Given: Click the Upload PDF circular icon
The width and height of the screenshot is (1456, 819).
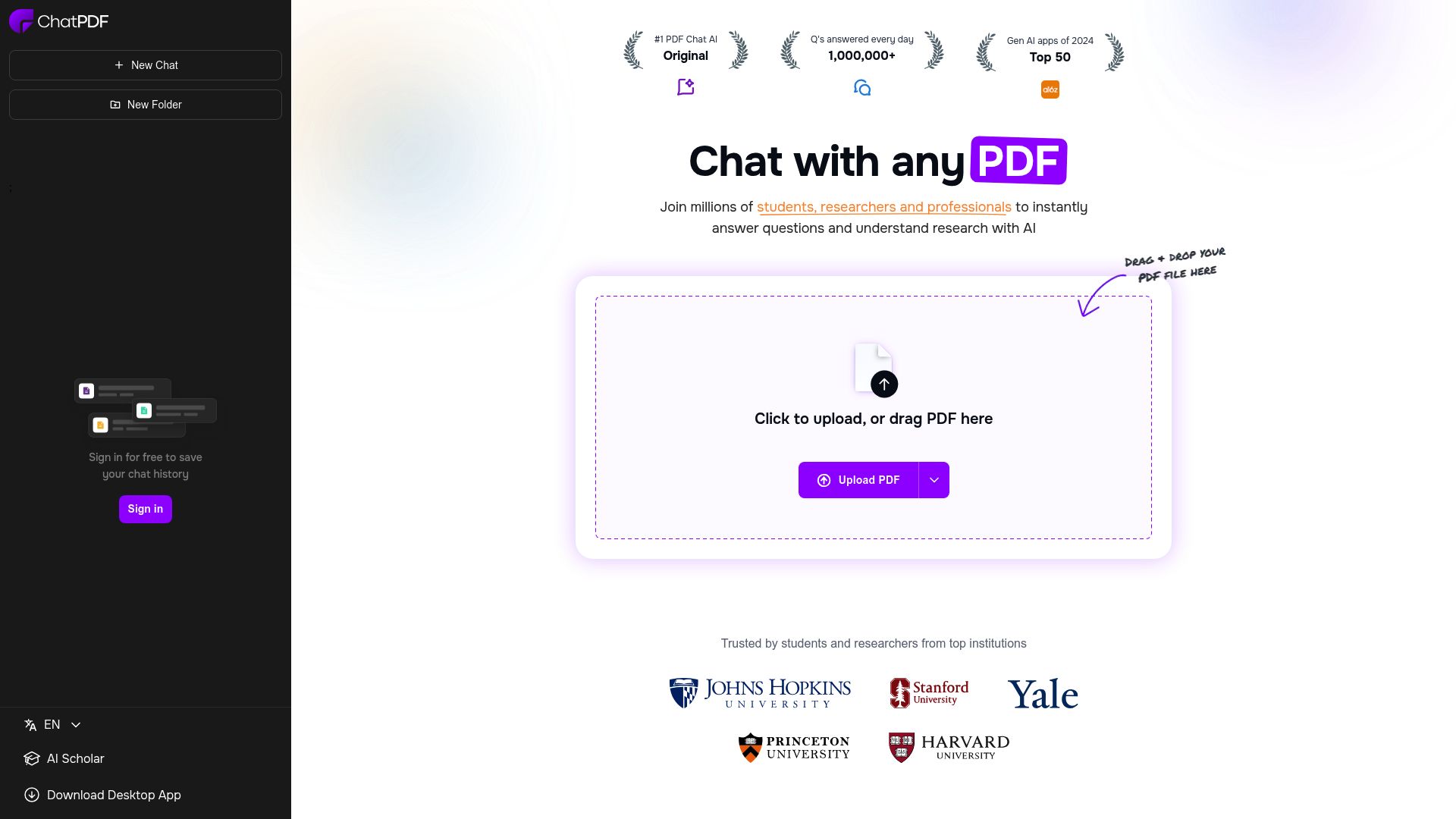Looking at the screenshot, I should [x=823, y=480].
